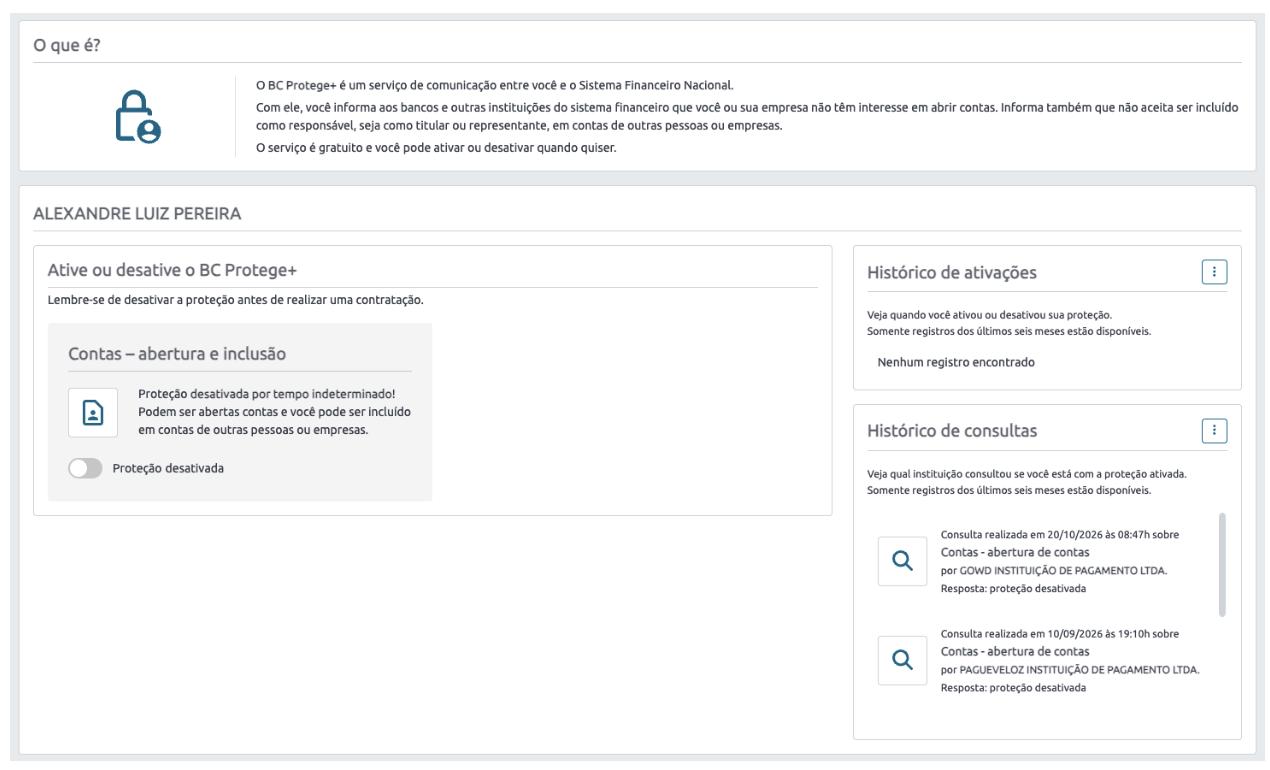This screenshot has width=1270, height=770.
Task: Click the magnifier icon for GOWD consultation
Action: point(902,561)
